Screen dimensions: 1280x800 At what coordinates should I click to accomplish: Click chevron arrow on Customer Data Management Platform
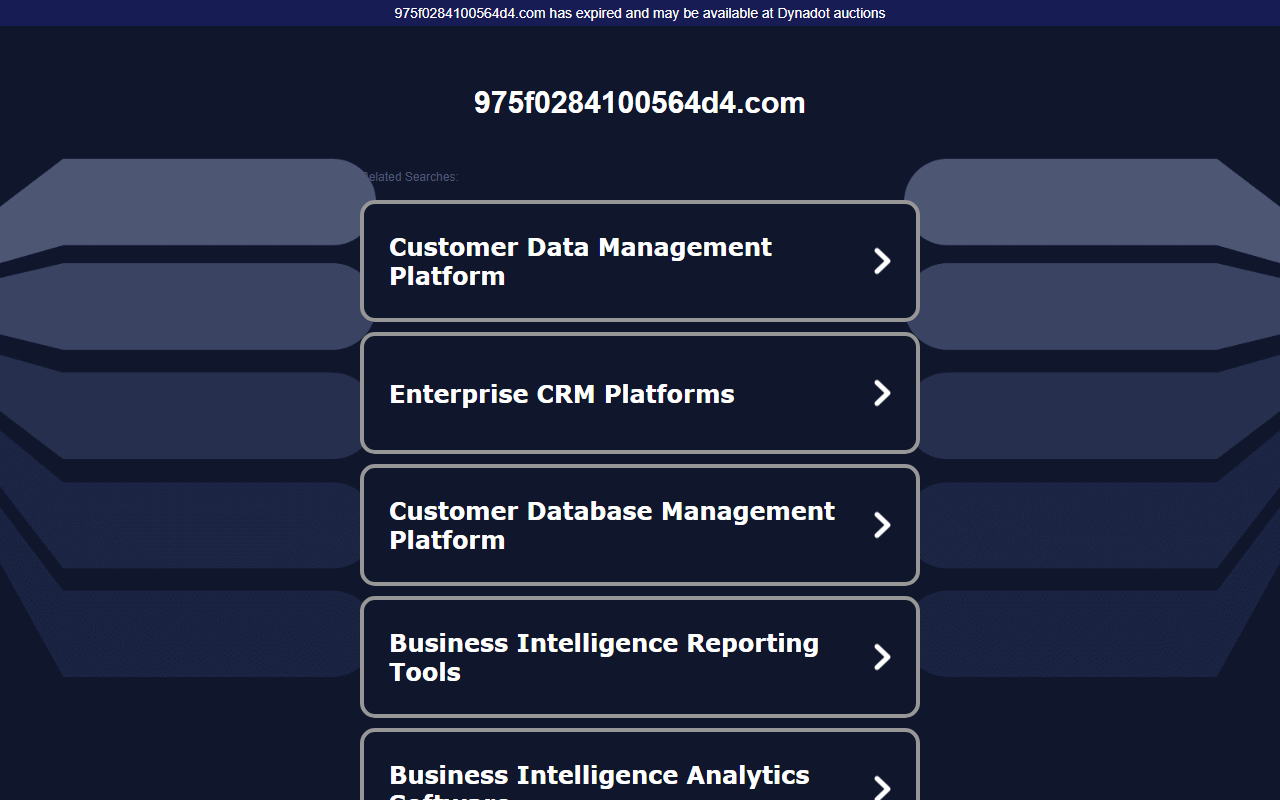point(882,261)
